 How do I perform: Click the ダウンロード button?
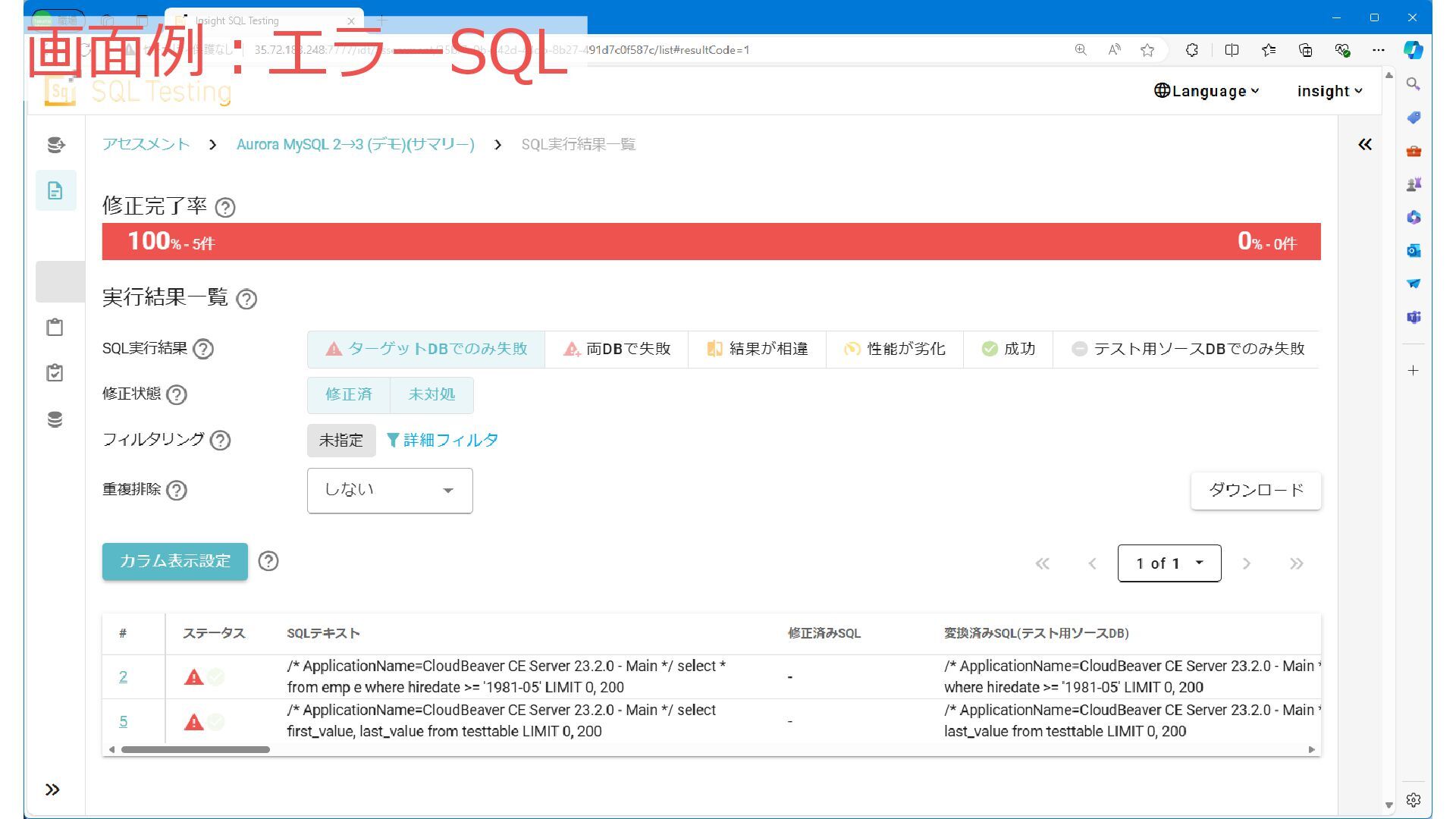(1255, 490)
